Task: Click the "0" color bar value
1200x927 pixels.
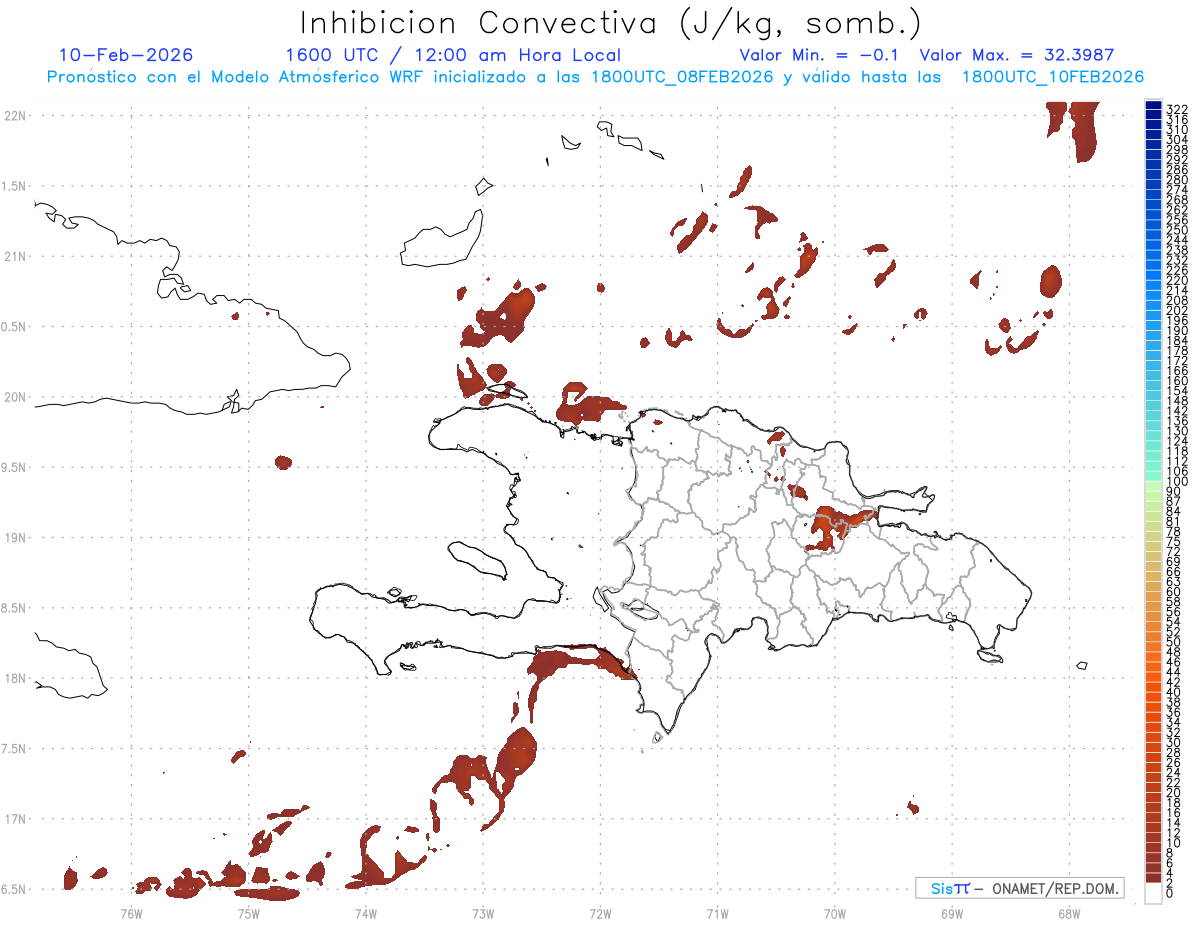Action: pos(1171,893)
